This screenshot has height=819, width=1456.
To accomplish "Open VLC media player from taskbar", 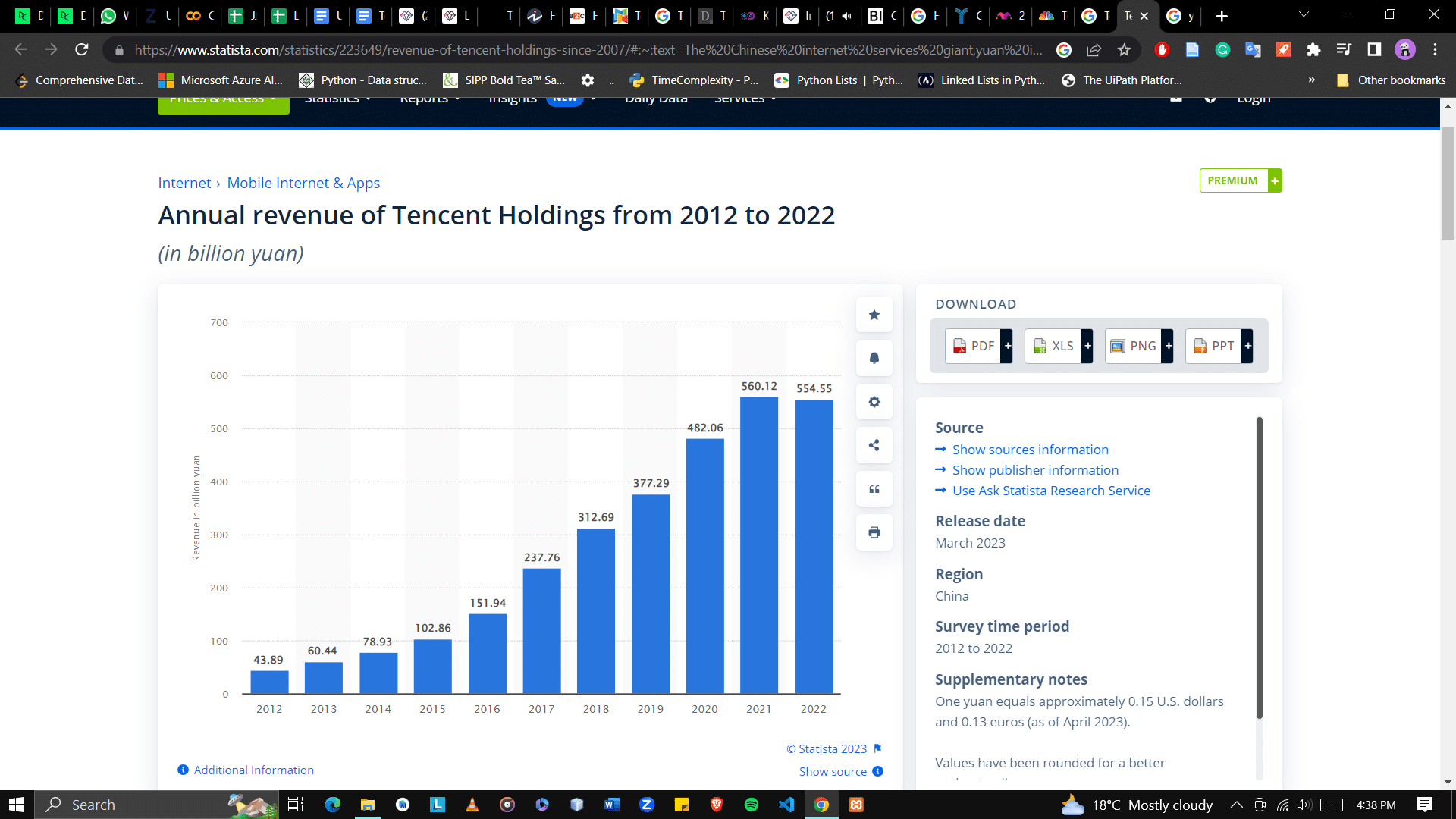I will [472, 805].
